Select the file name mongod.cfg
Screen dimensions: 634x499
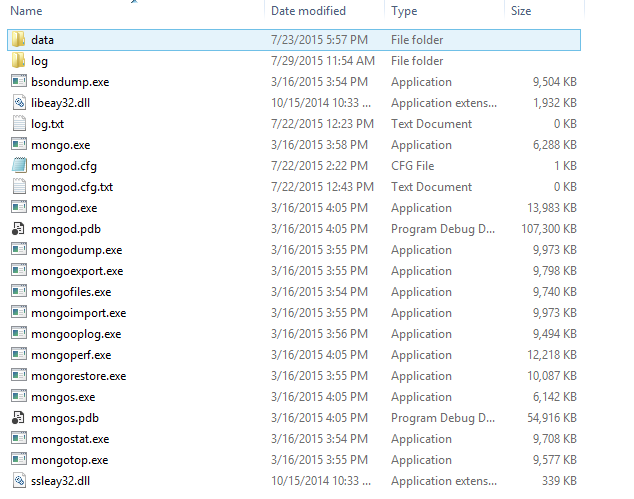point(64,166)
